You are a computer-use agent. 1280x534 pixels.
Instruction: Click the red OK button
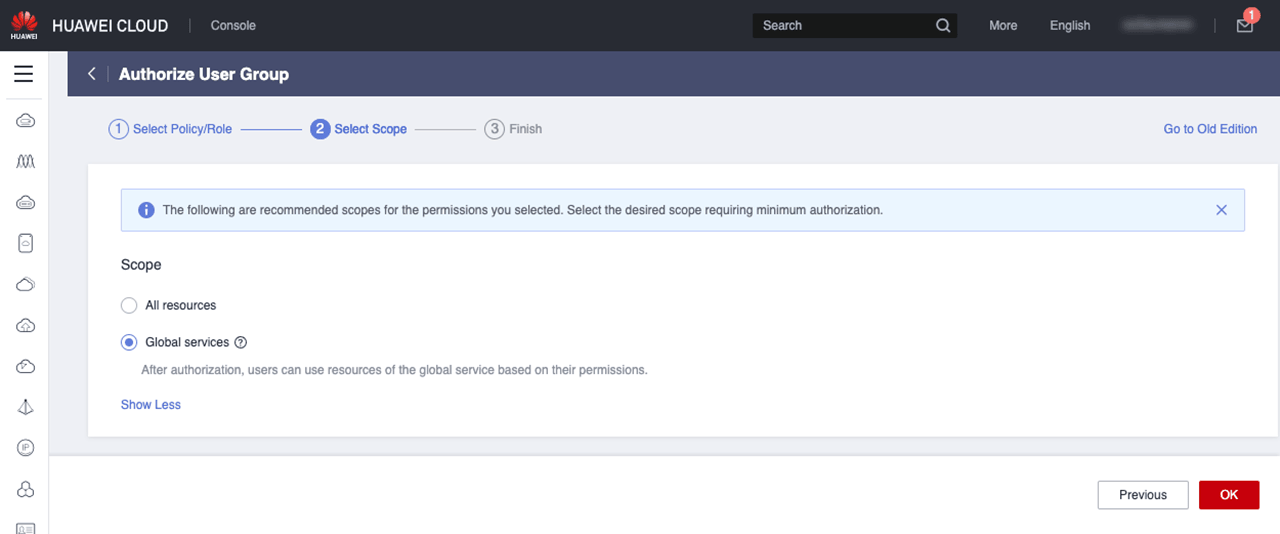tap(1228, 495)
